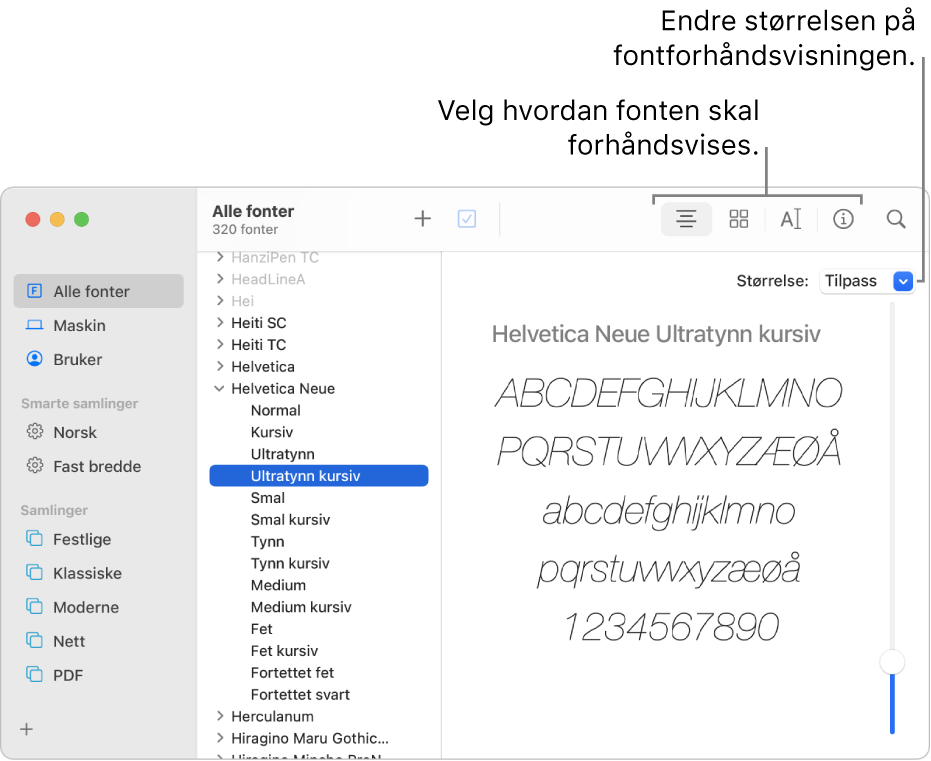Screen dimensions: 931x761
Task: Select the Norsk smart collection
Action: click(x=74, y=432)
